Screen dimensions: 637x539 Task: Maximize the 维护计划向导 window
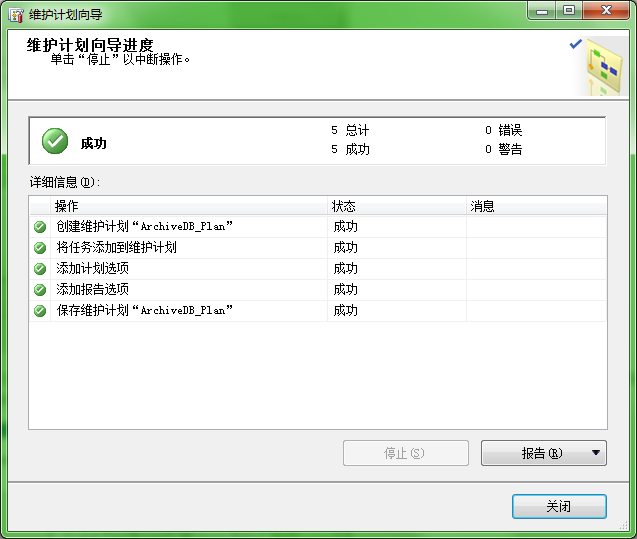point(569,11)
